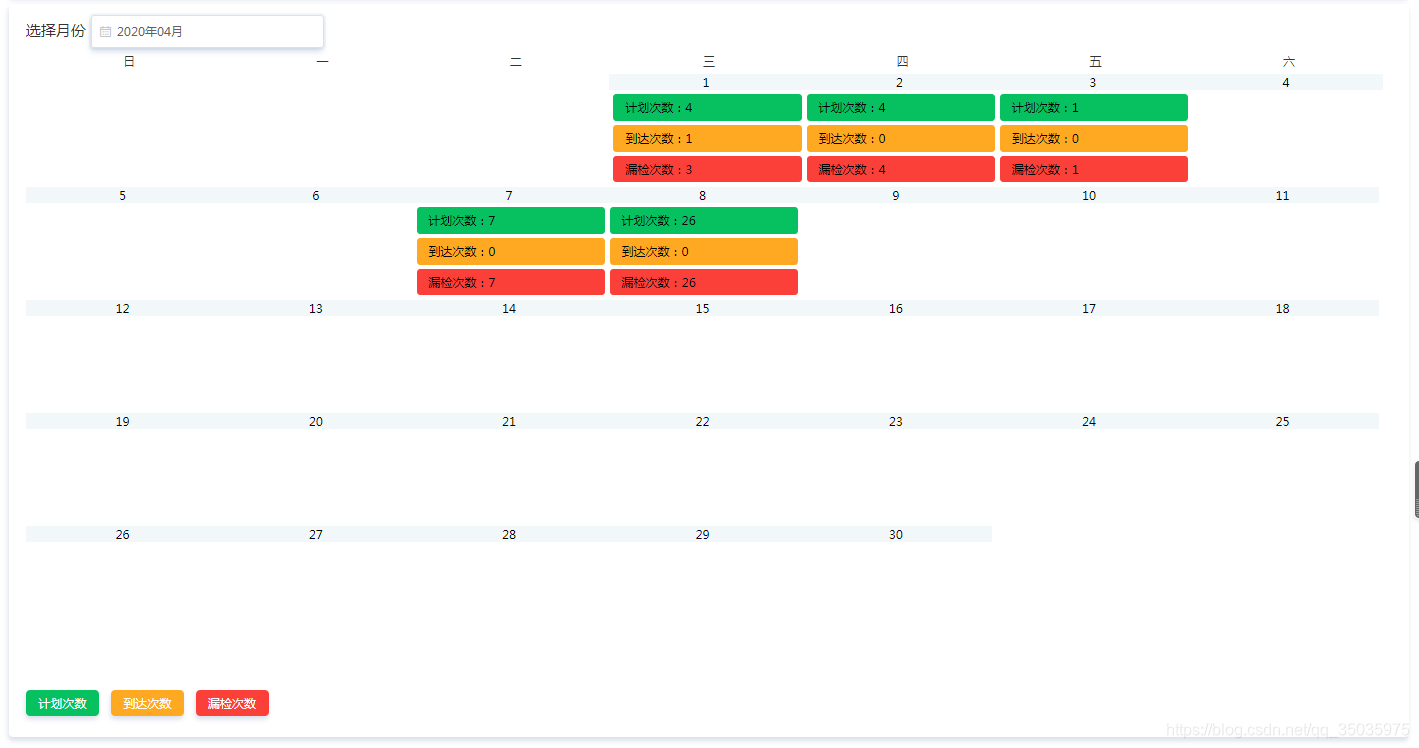This screenshot has width=1419, height=748.
Task: Select 到达次数：0 on day 2
Action: tap(900, 138)
